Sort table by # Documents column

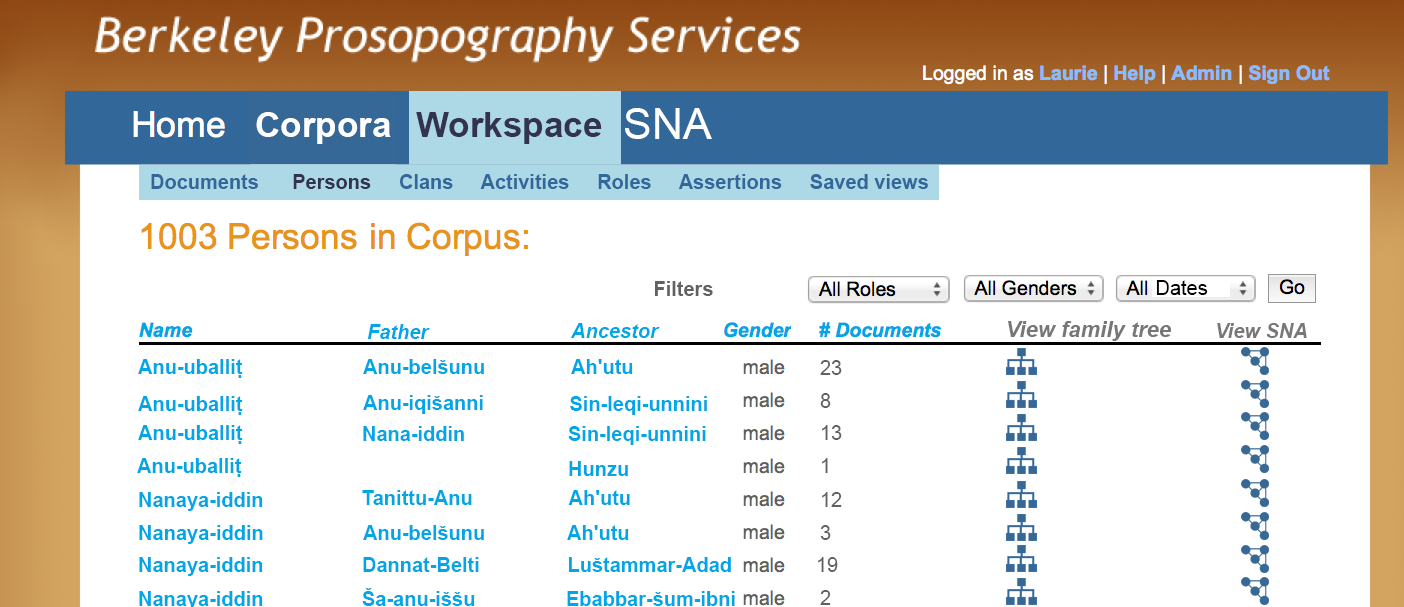880,330
